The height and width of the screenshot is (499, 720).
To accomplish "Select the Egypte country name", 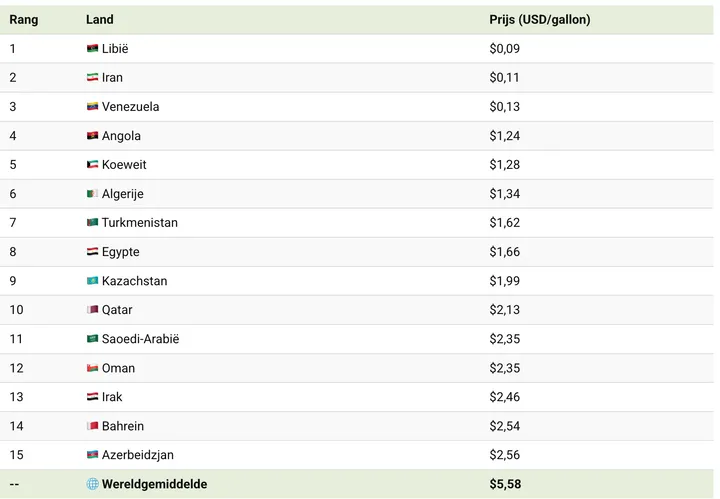I will click(120, 252).
